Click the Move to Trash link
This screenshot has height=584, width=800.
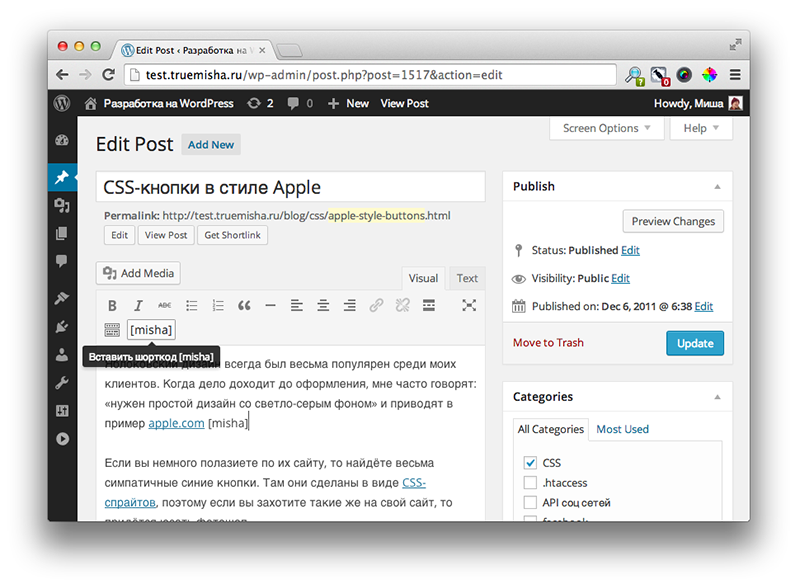point(548,343)
